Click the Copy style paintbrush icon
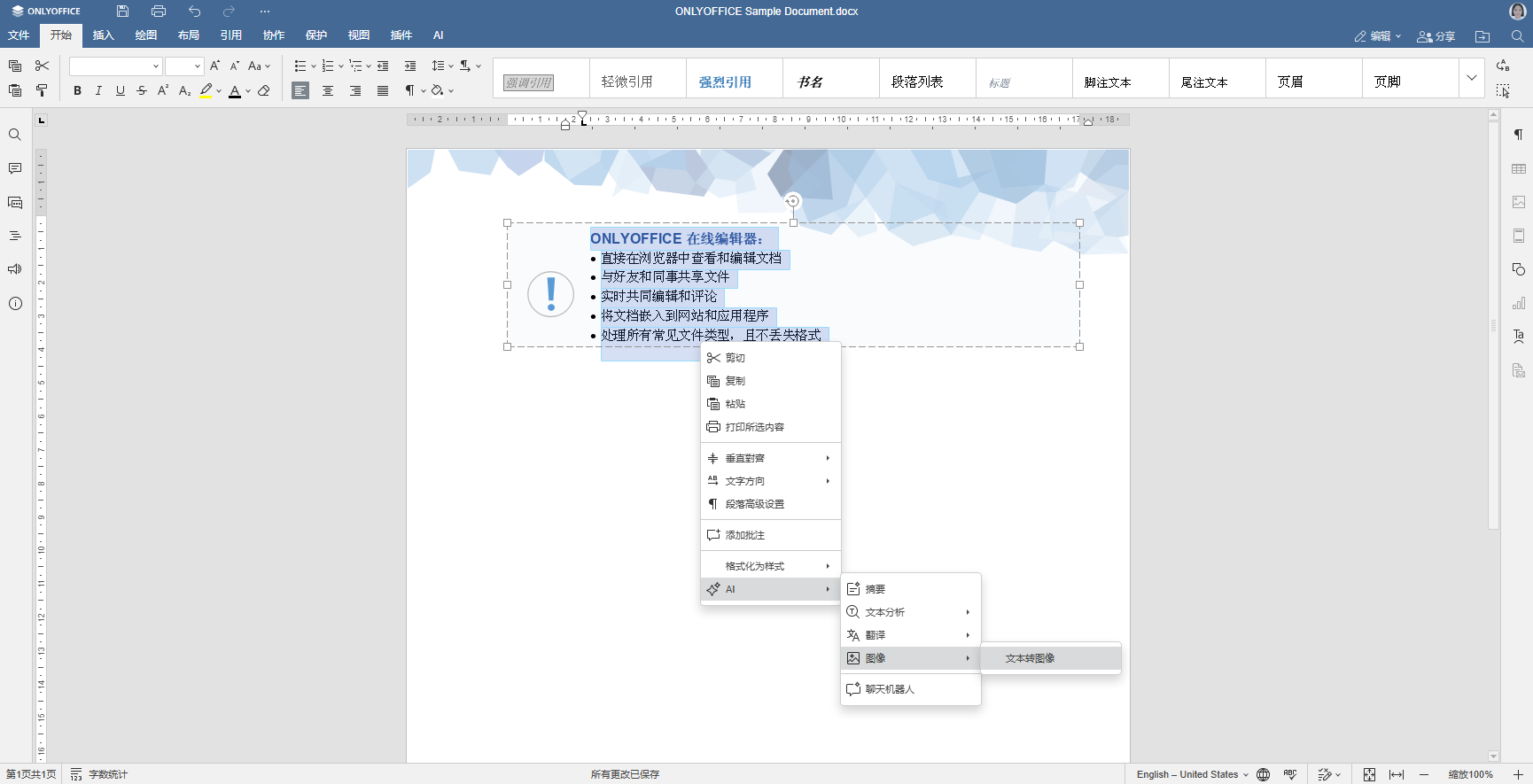 (x=42, y=90)
